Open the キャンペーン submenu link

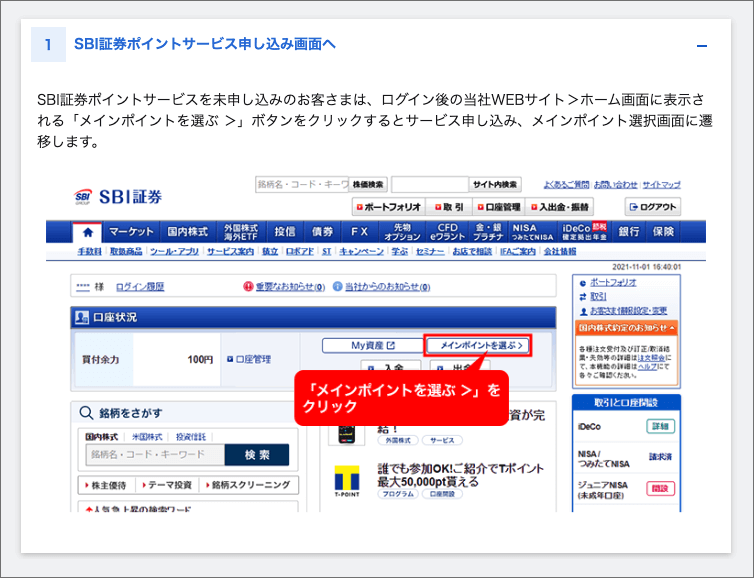coord(361,251)
